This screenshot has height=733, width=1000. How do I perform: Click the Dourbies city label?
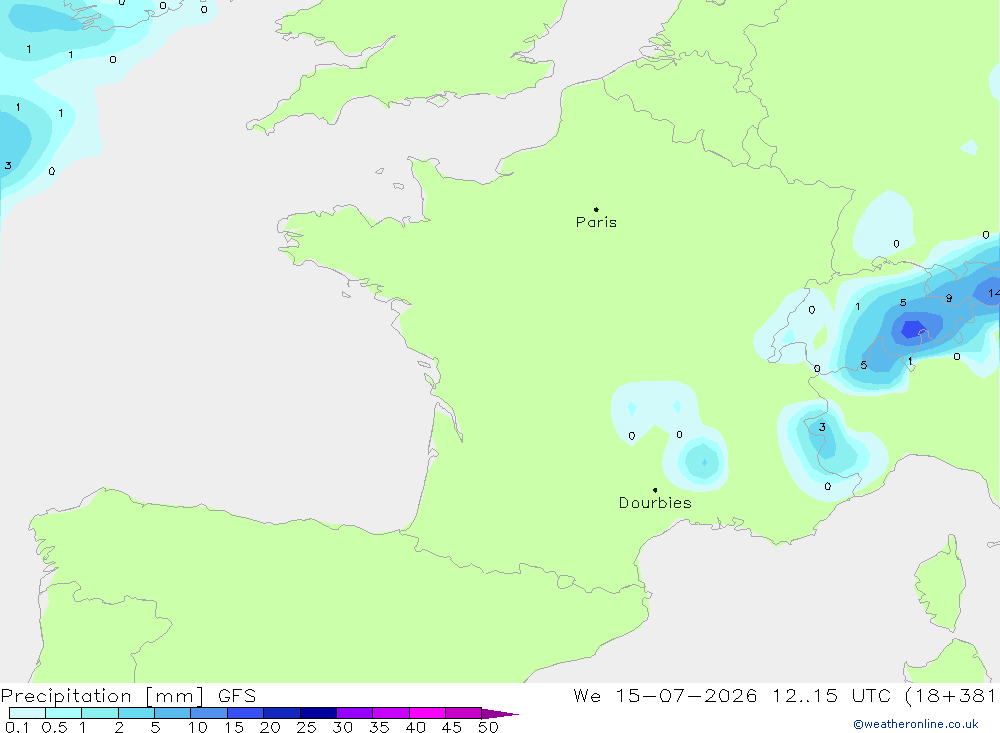pos(655,503)
